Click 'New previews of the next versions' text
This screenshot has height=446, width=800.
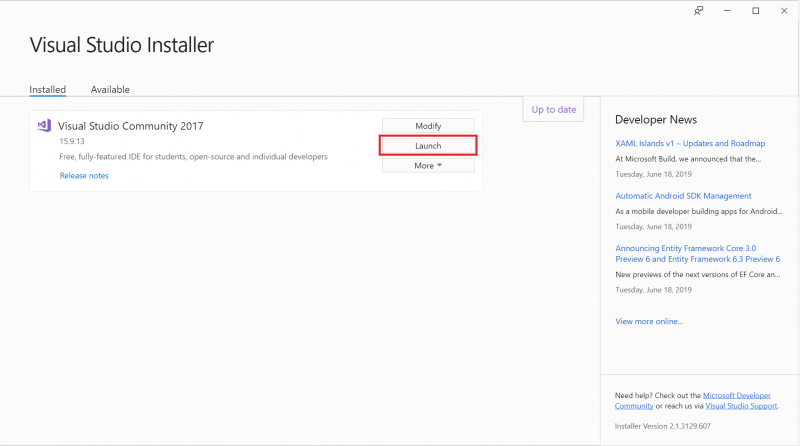pyautogui.click(x=697, y=275)
